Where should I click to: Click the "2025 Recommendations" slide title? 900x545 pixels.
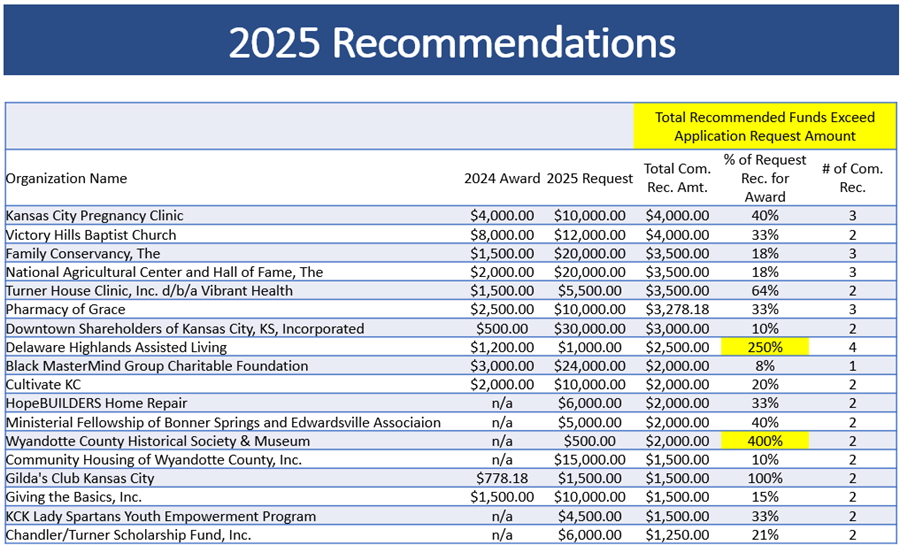pos(452,42)
